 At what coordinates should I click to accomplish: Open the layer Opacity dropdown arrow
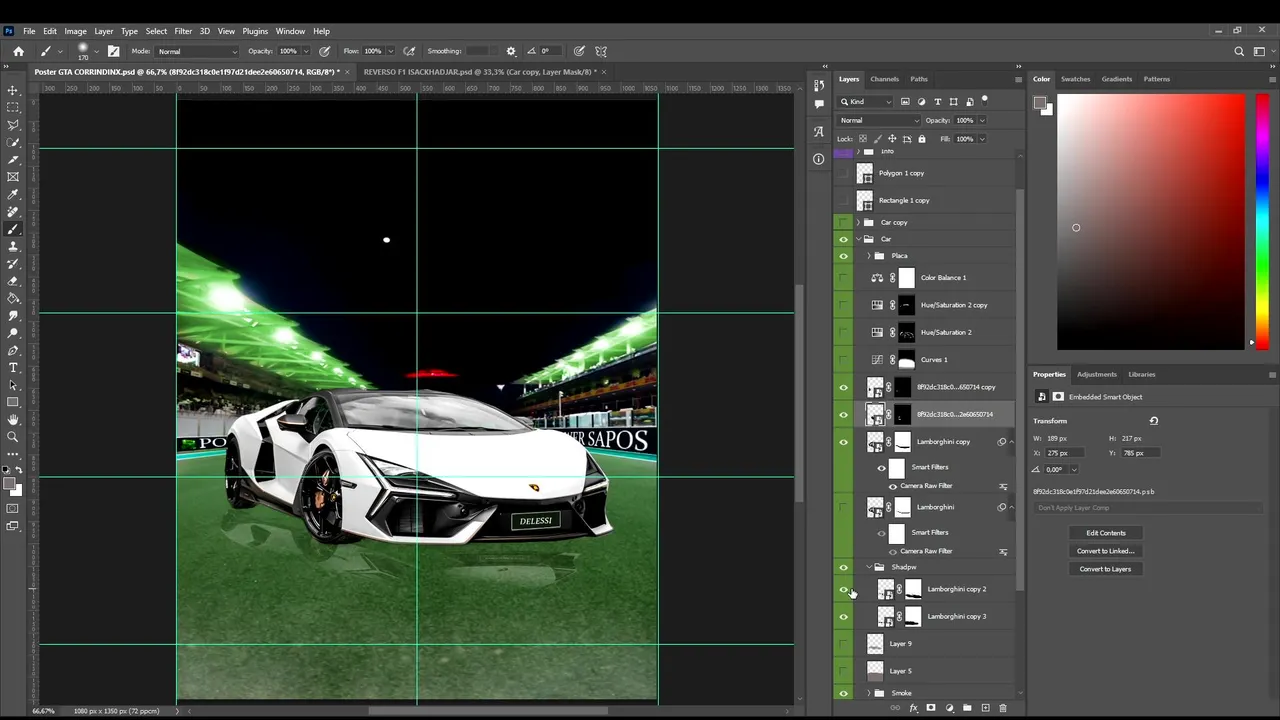(982, 120)
